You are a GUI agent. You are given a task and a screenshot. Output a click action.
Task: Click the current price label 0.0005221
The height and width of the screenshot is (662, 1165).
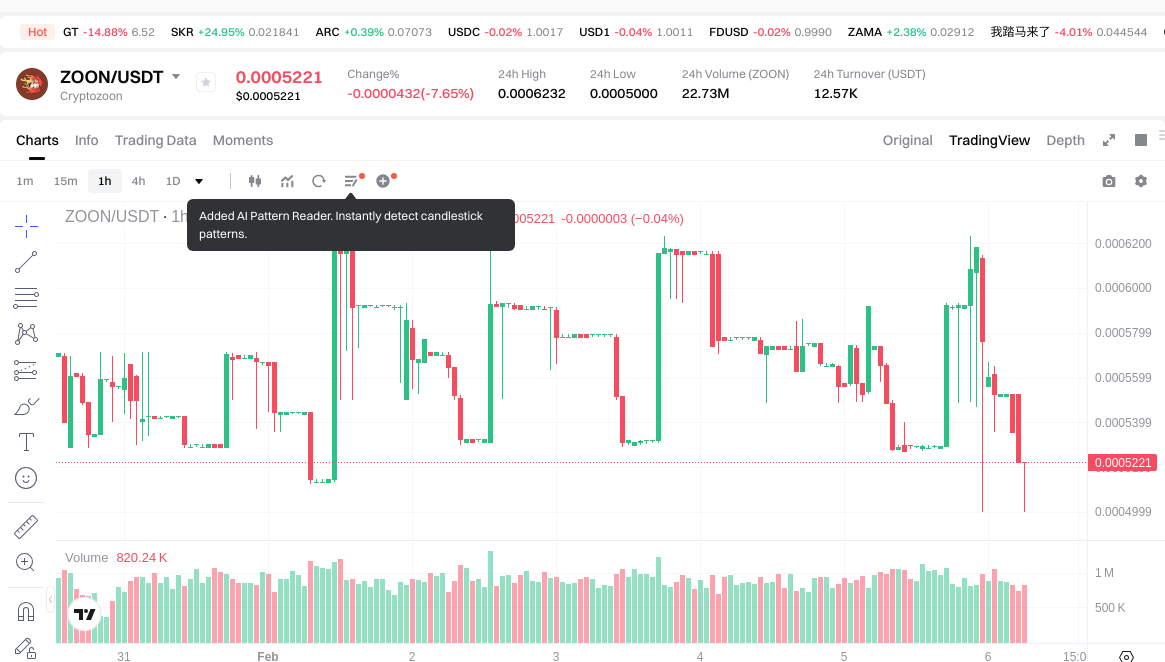(1125, 462)
